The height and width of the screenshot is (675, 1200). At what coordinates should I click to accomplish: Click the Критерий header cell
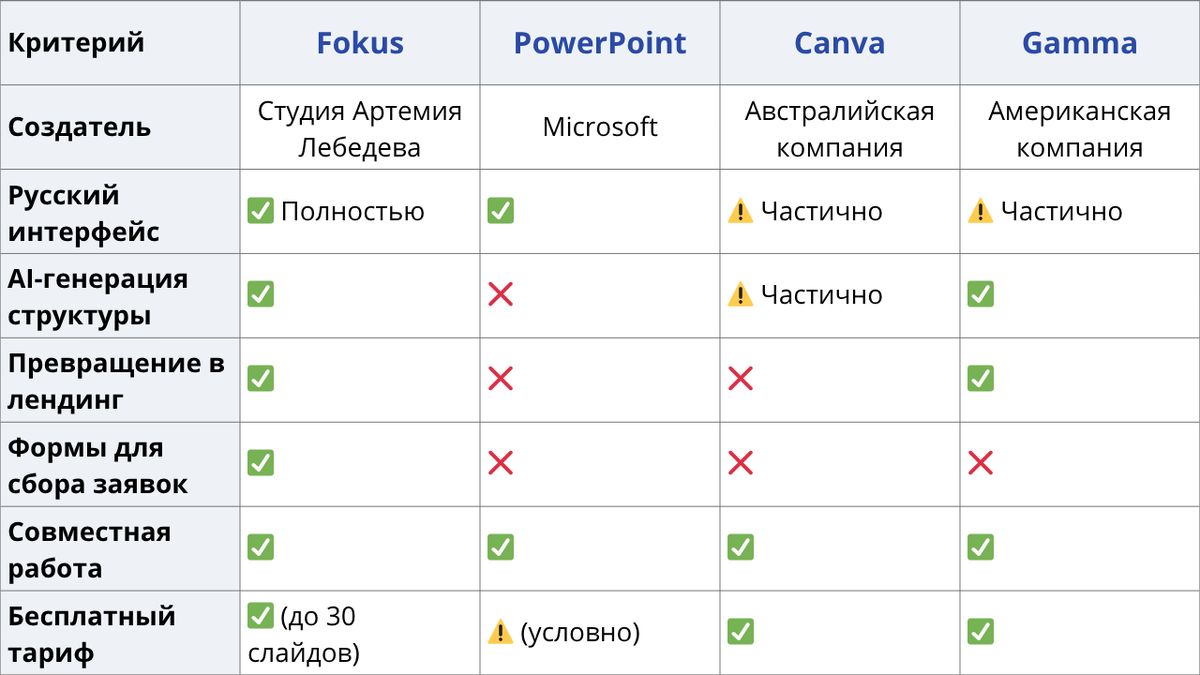120,43
